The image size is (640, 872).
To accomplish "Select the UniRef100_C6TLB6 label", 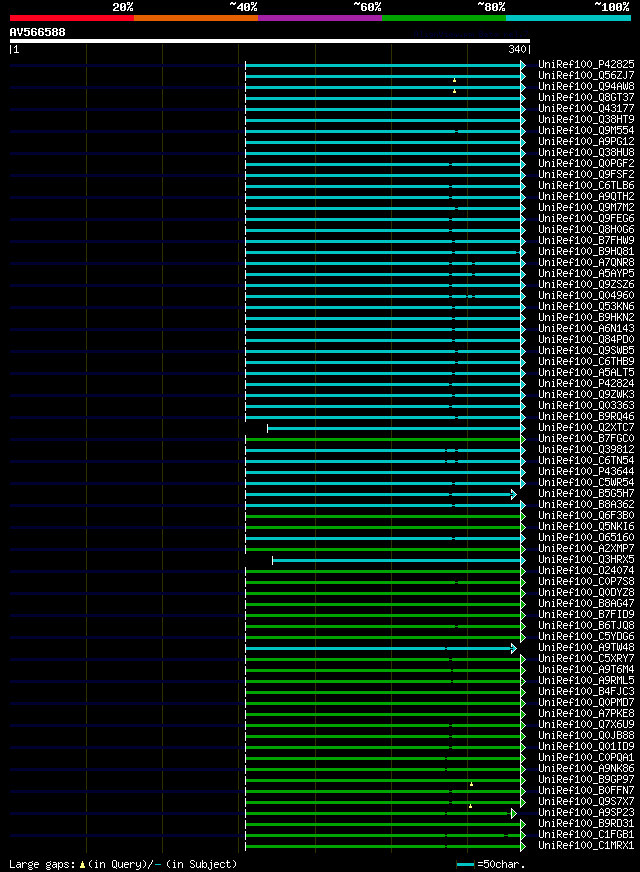I will click(x=586, y=186).
